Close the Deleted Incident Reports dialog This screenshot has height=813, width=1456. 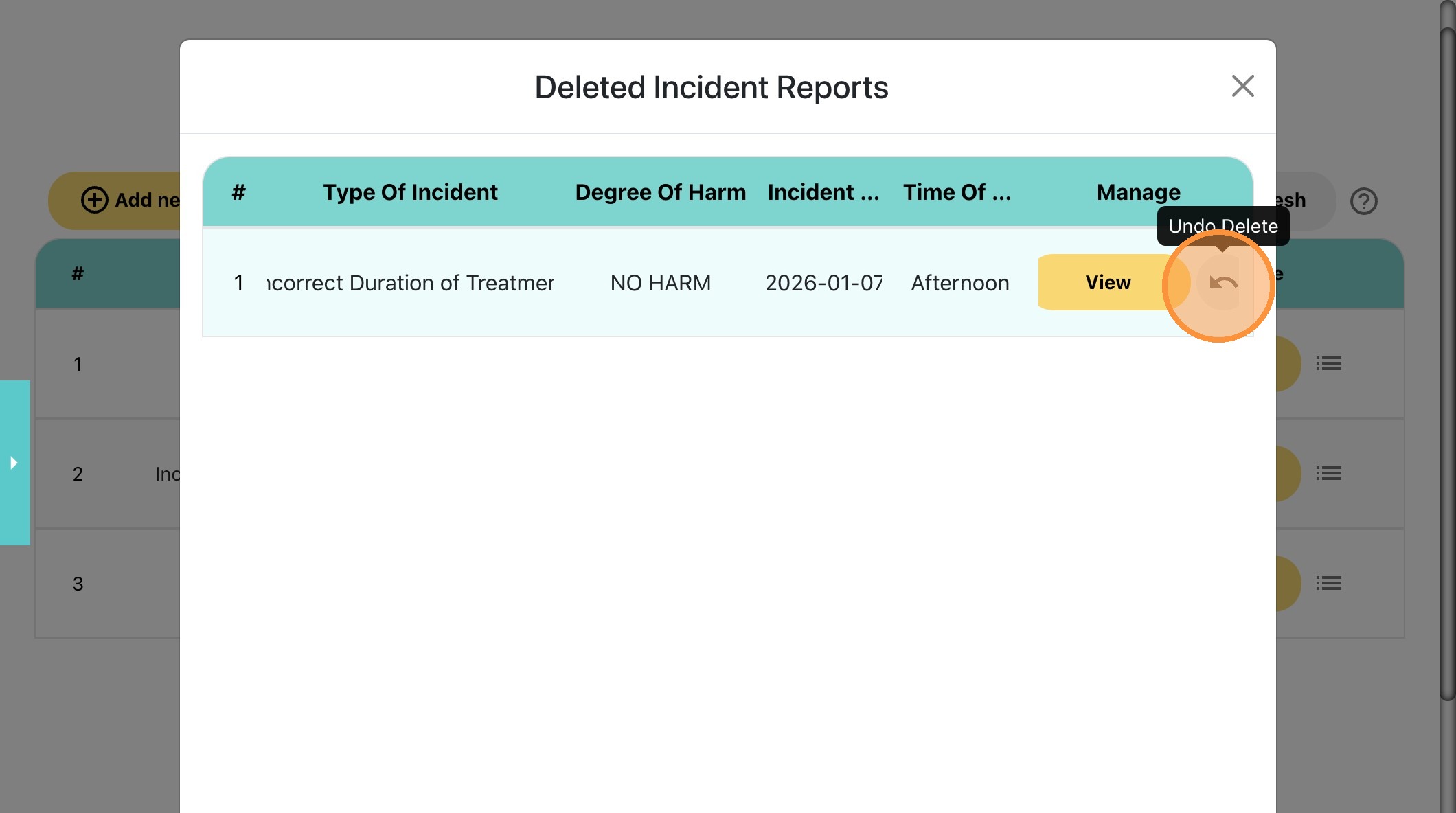click(x=1242, y=87)
